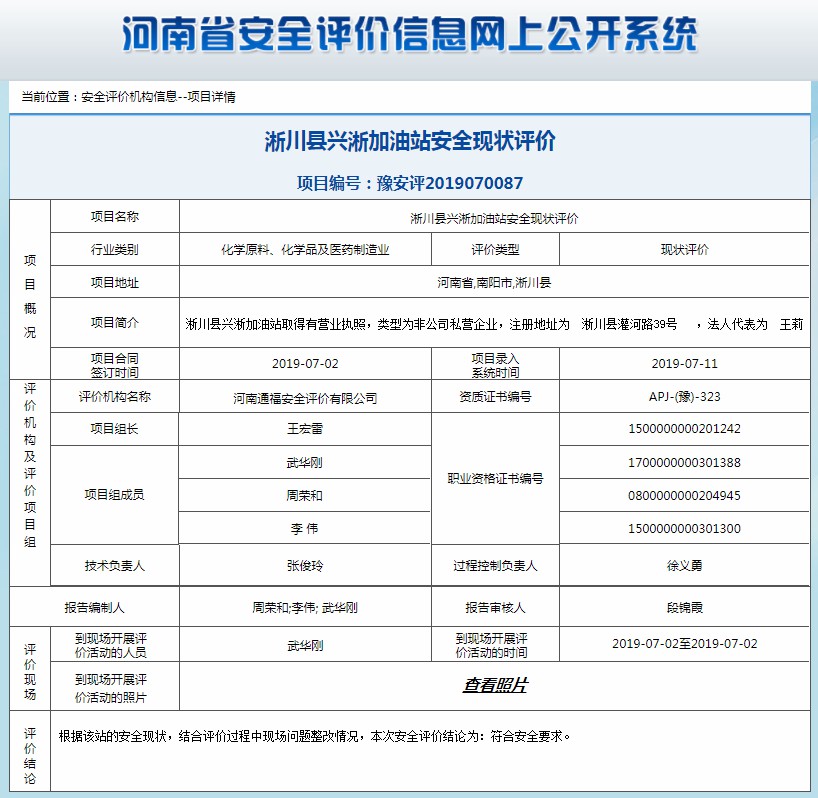The image size is (818, 798).
Task: Click the contract date 2019-07-02
Action: [305, 364]
